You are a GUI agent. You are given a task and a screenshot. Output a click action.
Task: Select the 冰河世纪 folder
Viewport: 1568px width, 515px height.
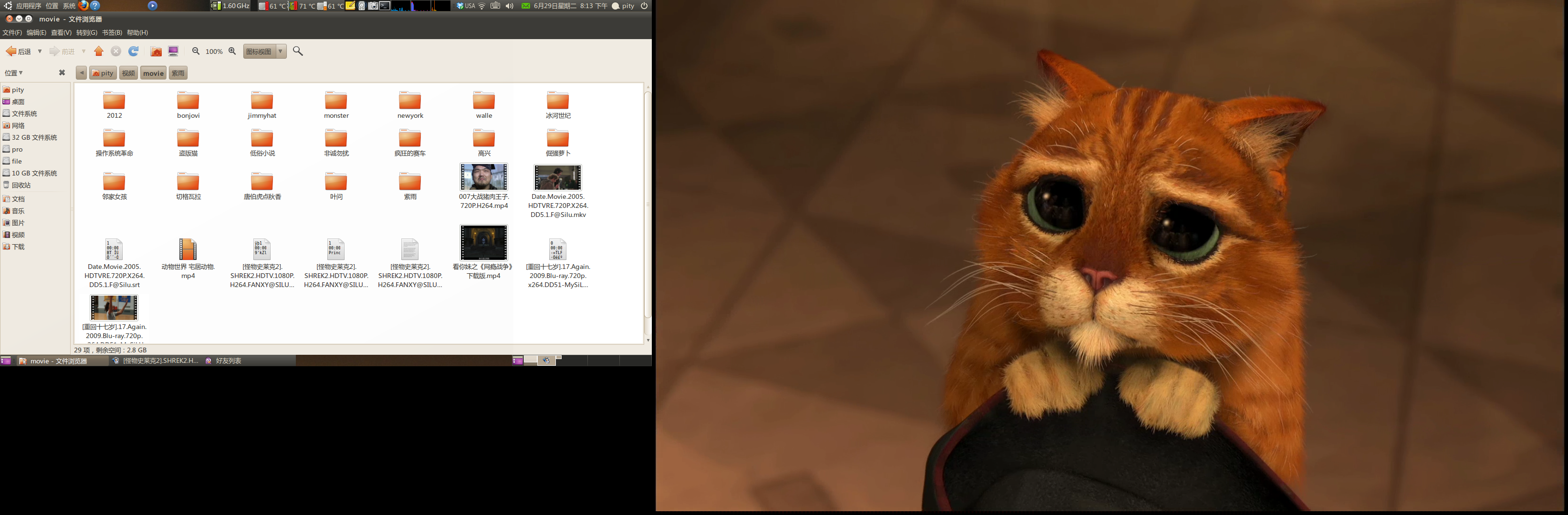tap(557, 104)
